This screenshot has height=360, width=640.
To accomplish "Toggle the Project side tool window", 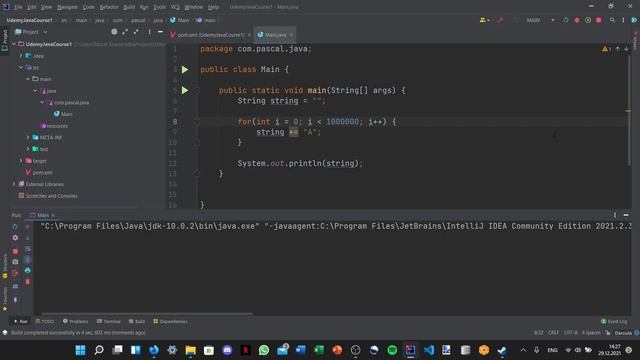I will click(4, 40).
